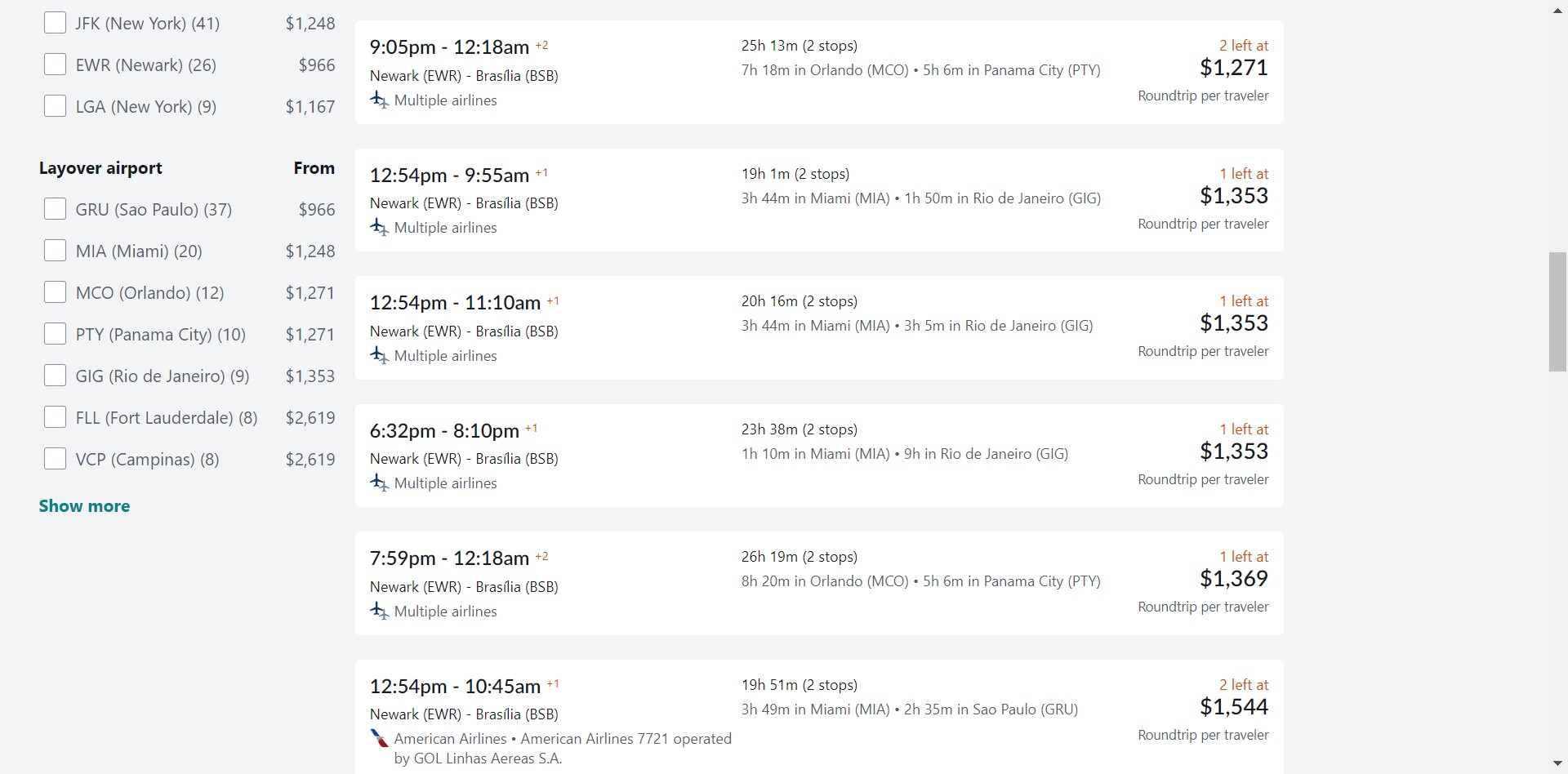Click the scrollbar up arrow
1568x774 pixels.
coord(1557,11)
